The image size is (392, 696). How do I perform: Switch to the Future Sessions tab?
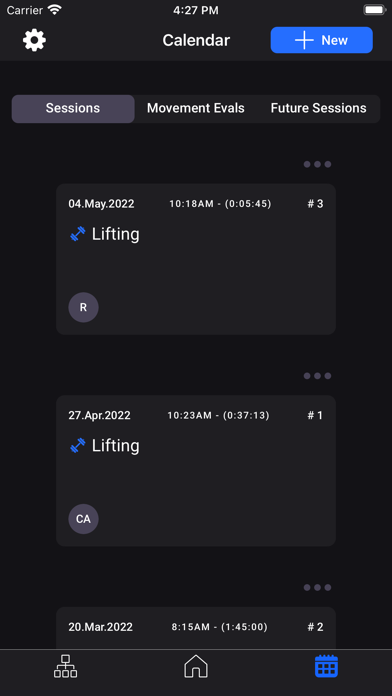pyautogui.click(x=318, y=108)
